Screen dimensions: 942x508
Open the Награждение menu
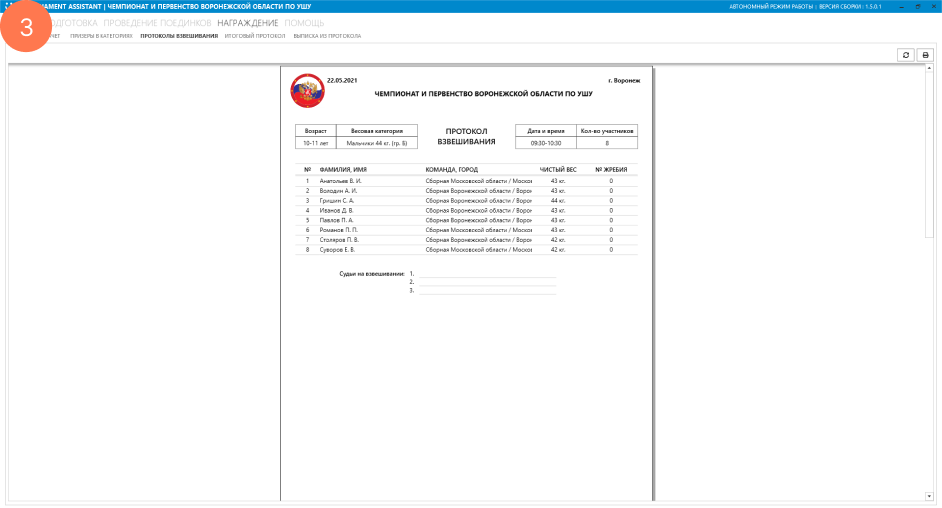pyautogui.click(x=247, y=22)
